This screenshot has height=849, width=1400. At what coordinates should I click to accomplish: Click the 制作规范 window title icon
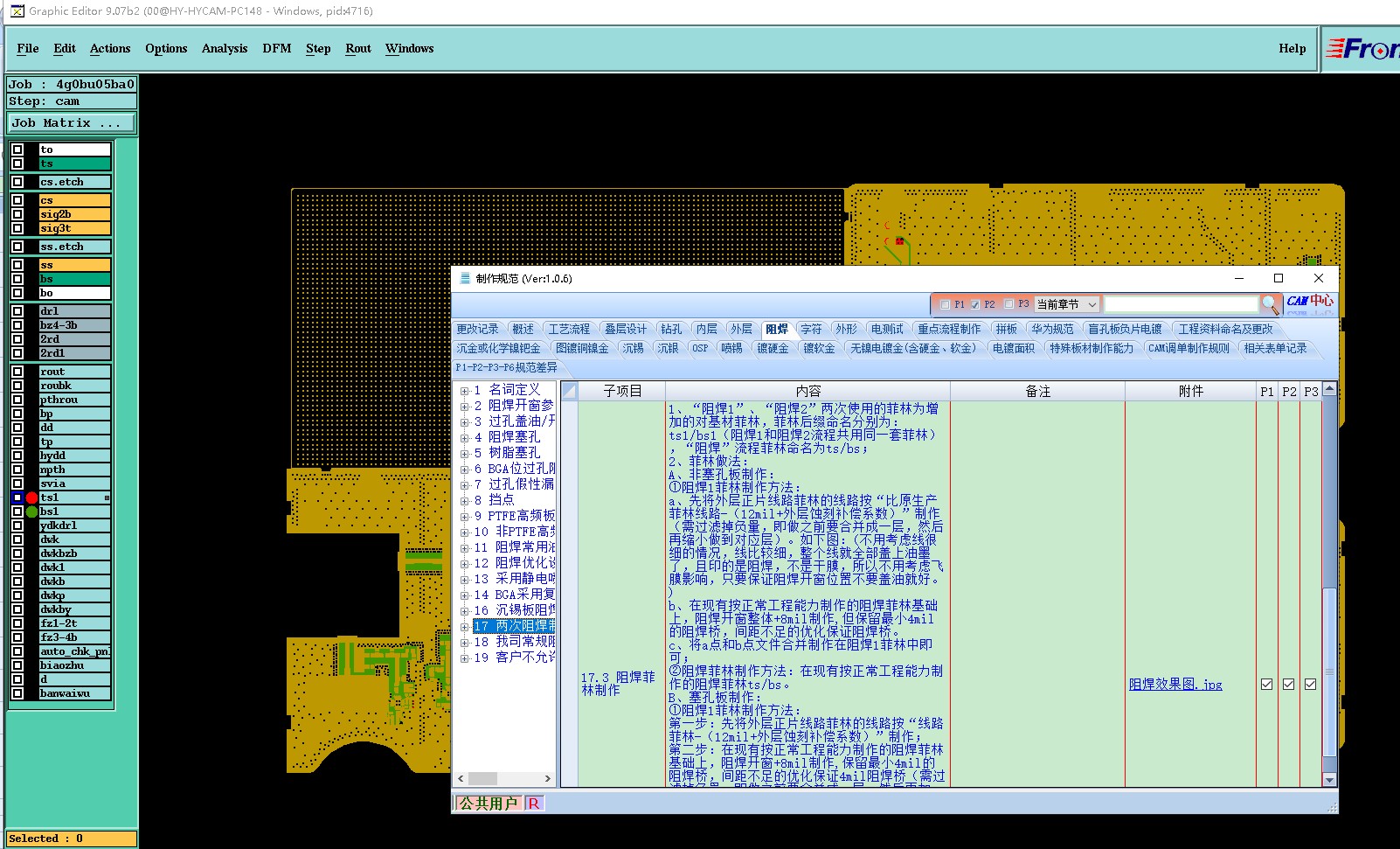point(465,278)
